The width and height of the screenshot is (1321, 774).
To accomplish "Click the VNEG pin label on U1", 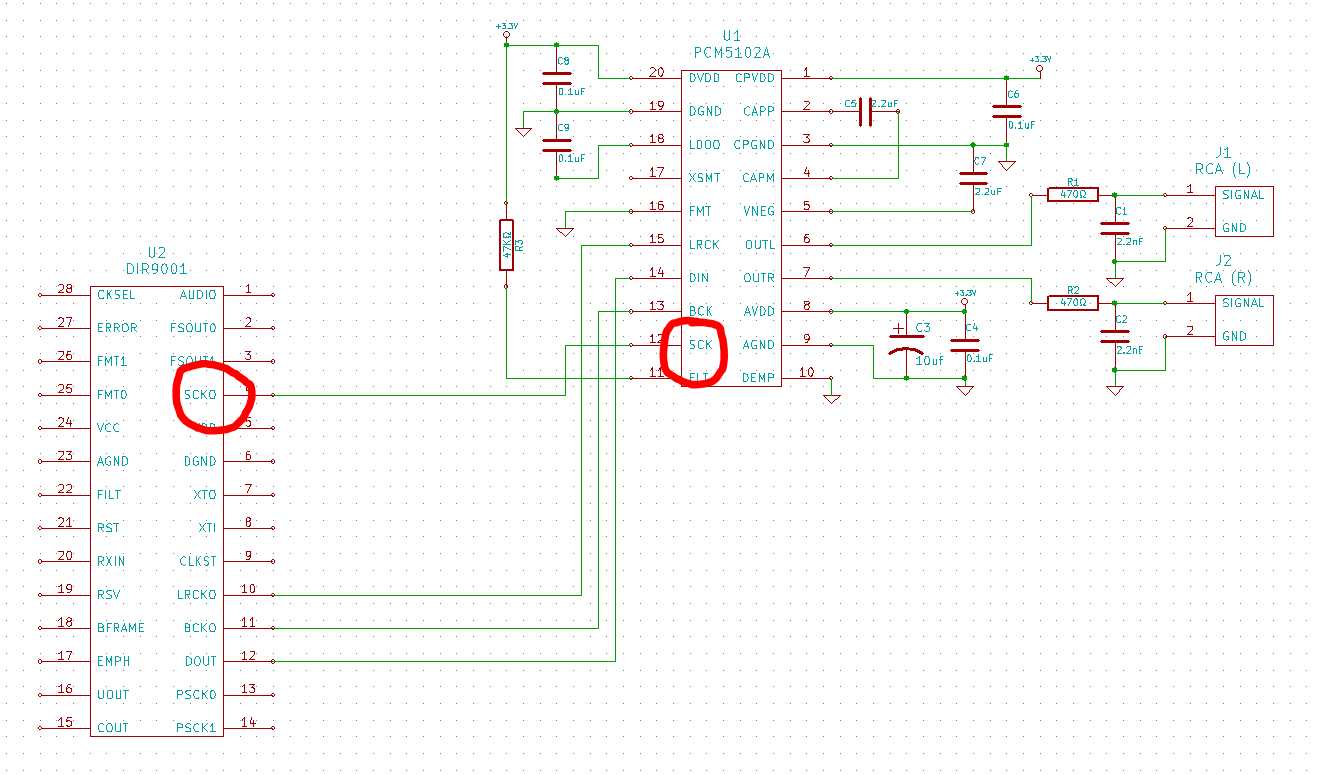I will pos(758,211).
